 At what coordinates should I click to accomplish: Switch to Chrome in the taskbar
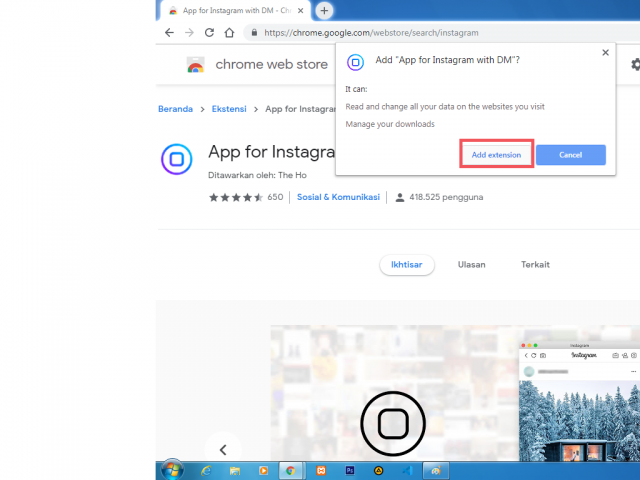[x=291, y=471]
